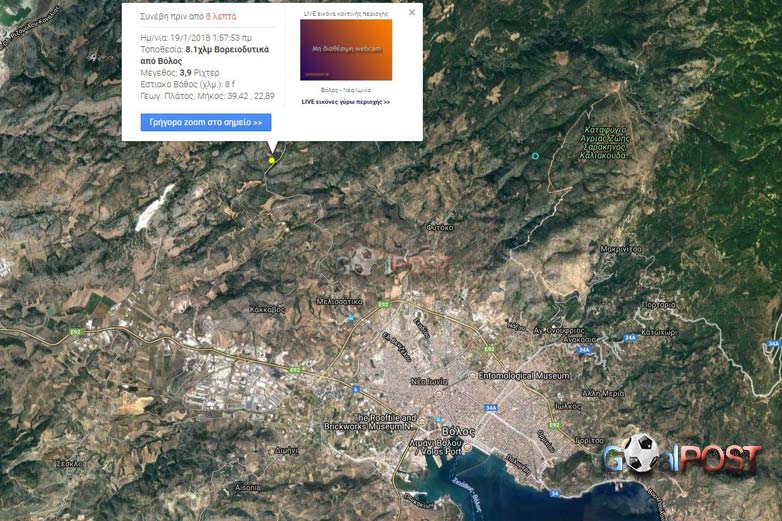Click the blue quick zoom to point button

click(x=205, y=122)
